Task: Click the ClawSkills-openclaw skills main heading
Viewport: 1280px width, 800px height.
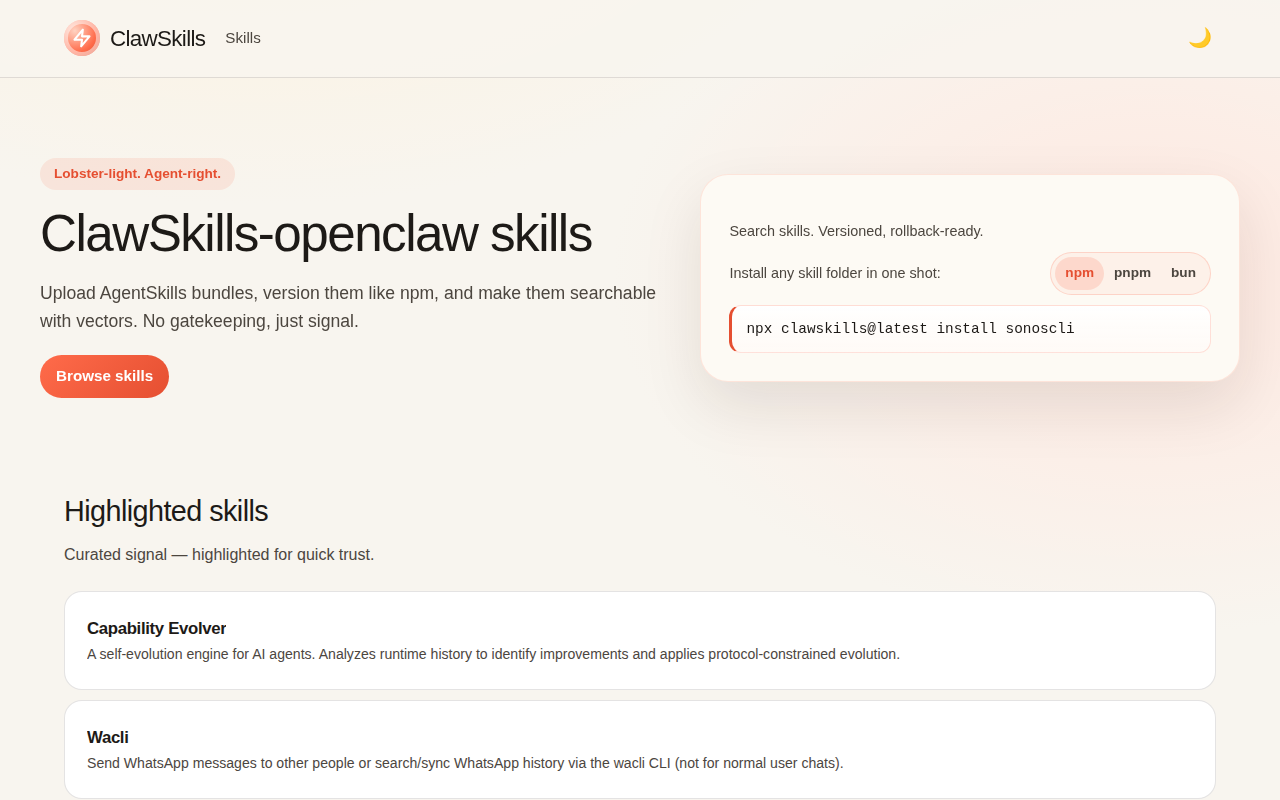Action: point(316,234)
